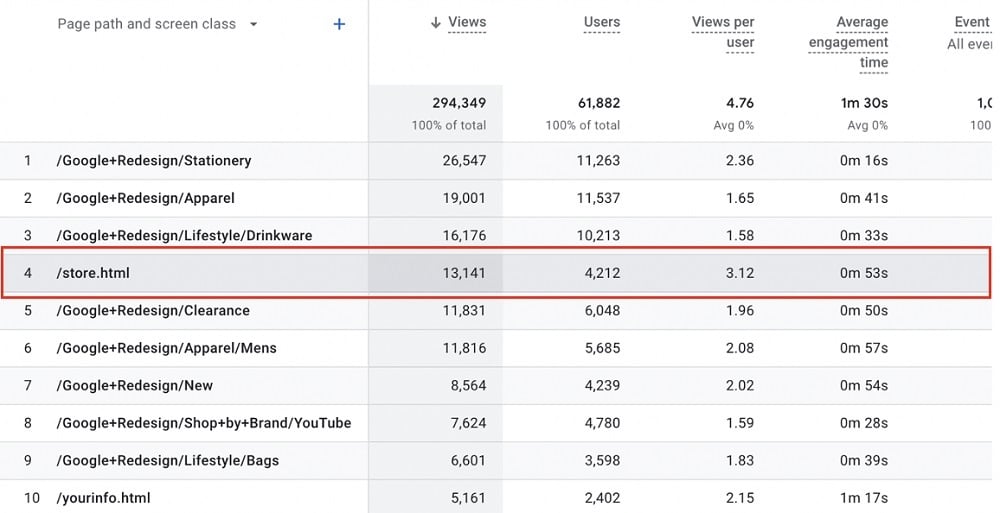This screenshot has width=1000, height=513.
Task: Click engagement time 1m 17s for yourinfo.html
Action: [864, 498]
